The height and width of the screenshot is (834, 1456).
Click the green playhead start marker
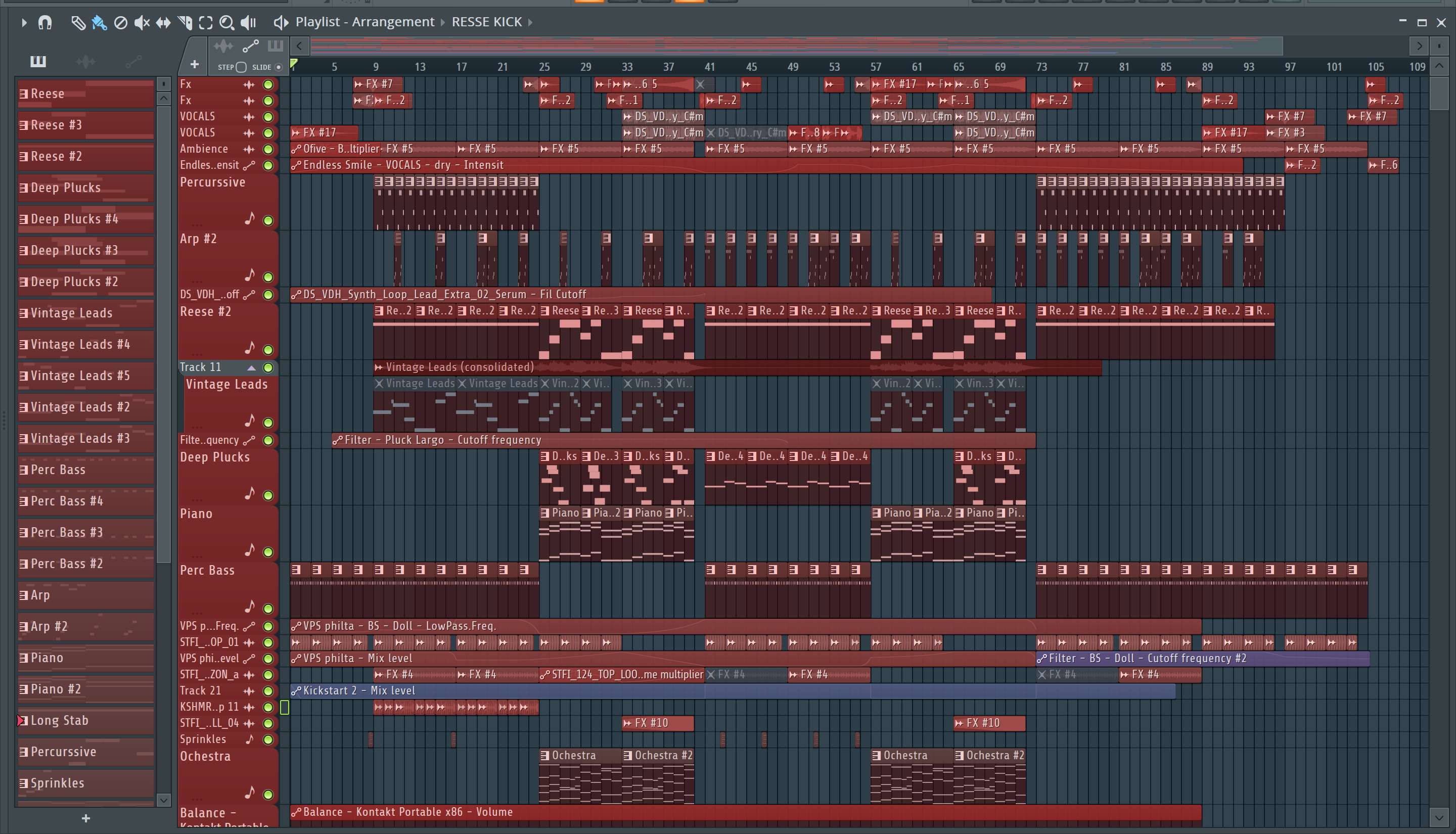coord(294,64)
